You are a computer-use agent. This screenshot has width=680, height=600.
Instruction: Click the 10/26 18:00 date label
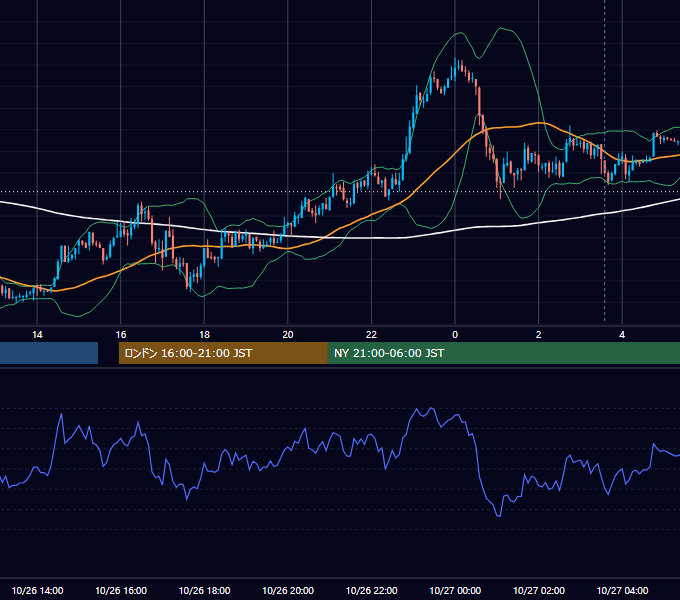click(204, 590)
